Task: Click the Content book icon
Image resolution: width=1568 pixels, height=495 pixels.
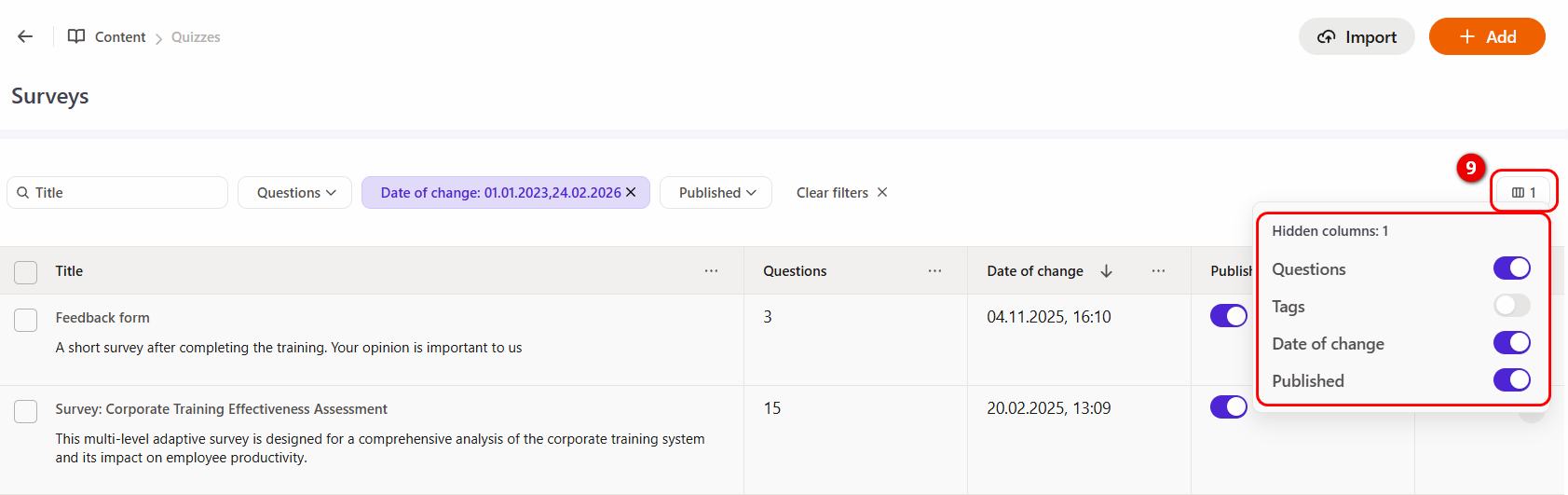Action: point(76,36)
